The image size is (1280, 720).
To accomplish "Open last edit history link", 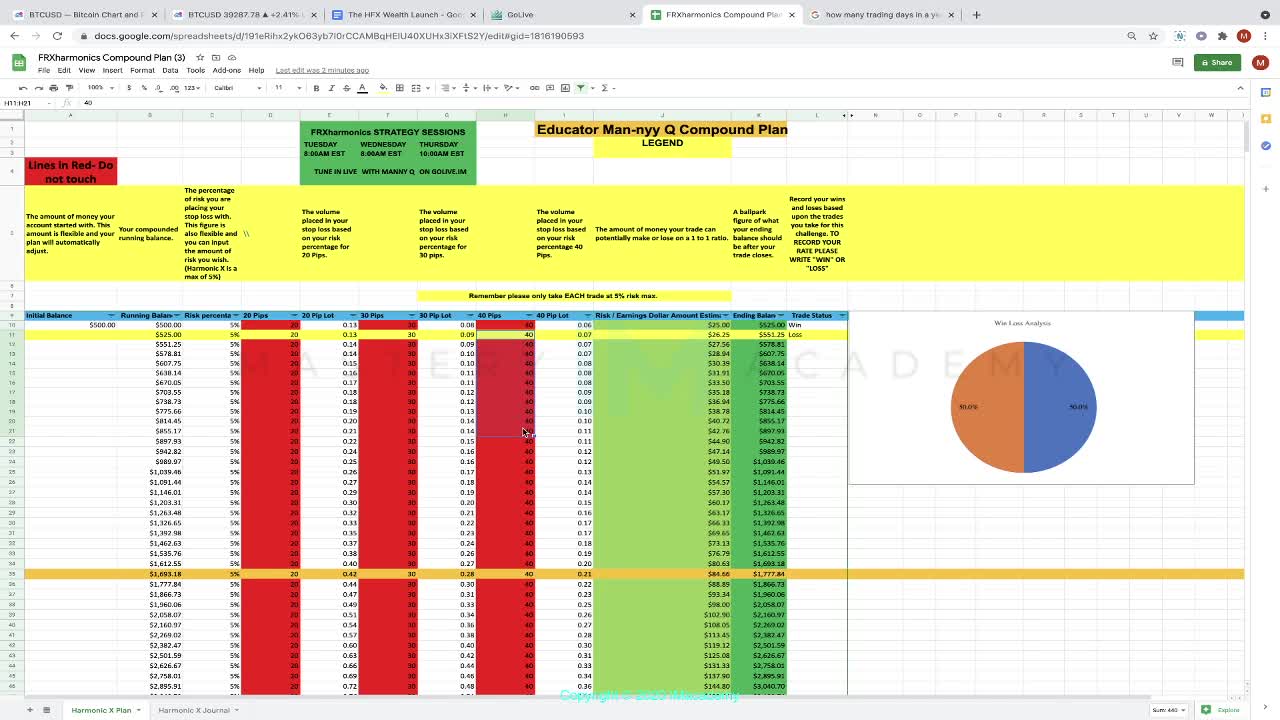I will (x=322, y=70).
